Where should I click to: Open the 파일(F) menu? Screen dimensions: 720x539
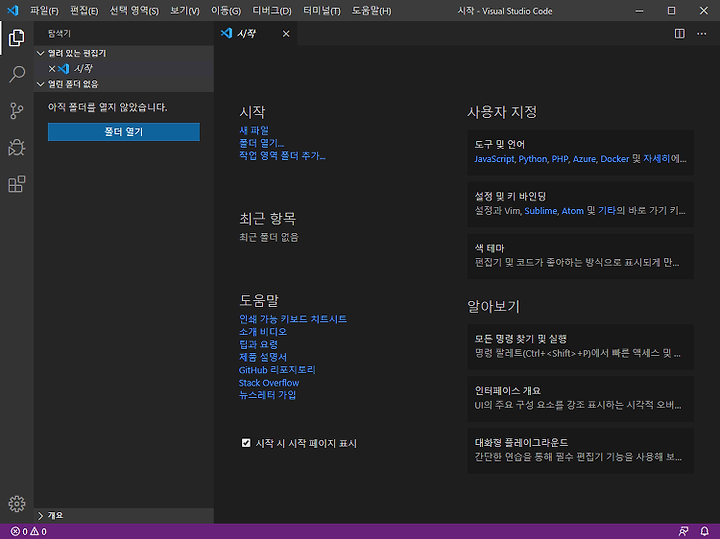(x=45, y=11)
